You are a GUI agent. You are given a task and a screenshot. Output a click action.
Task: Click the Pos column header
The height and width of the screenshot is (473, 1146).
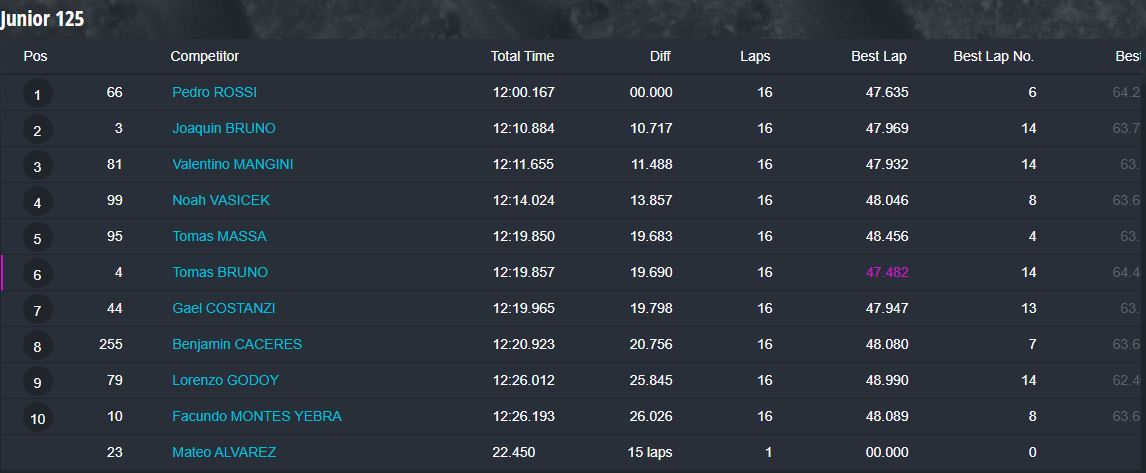tap(35, 56)
